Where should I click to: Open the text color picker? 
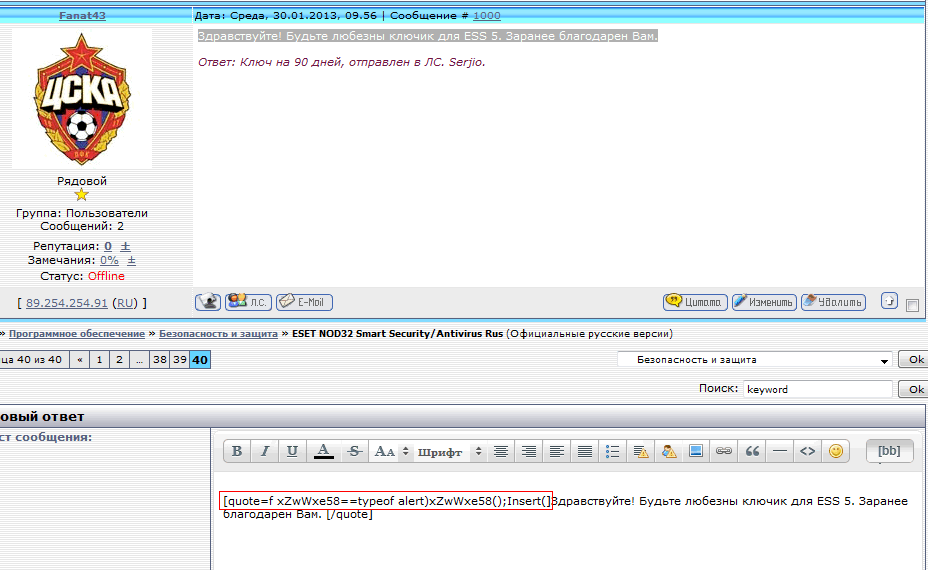coord(323,451)
